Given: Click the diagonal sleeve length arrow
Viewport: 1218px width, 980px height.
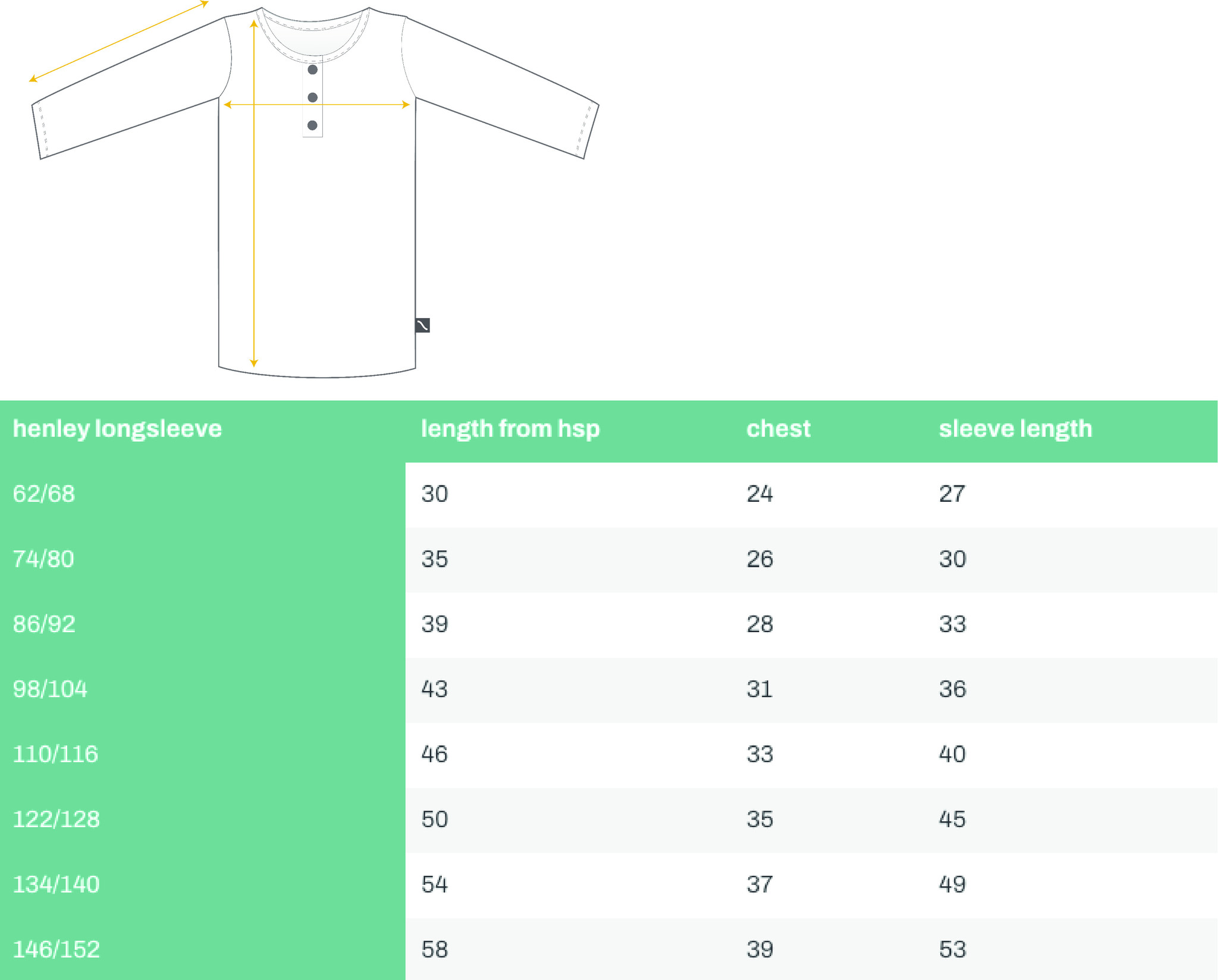Looking at the screenshot, I should point(119,41).
